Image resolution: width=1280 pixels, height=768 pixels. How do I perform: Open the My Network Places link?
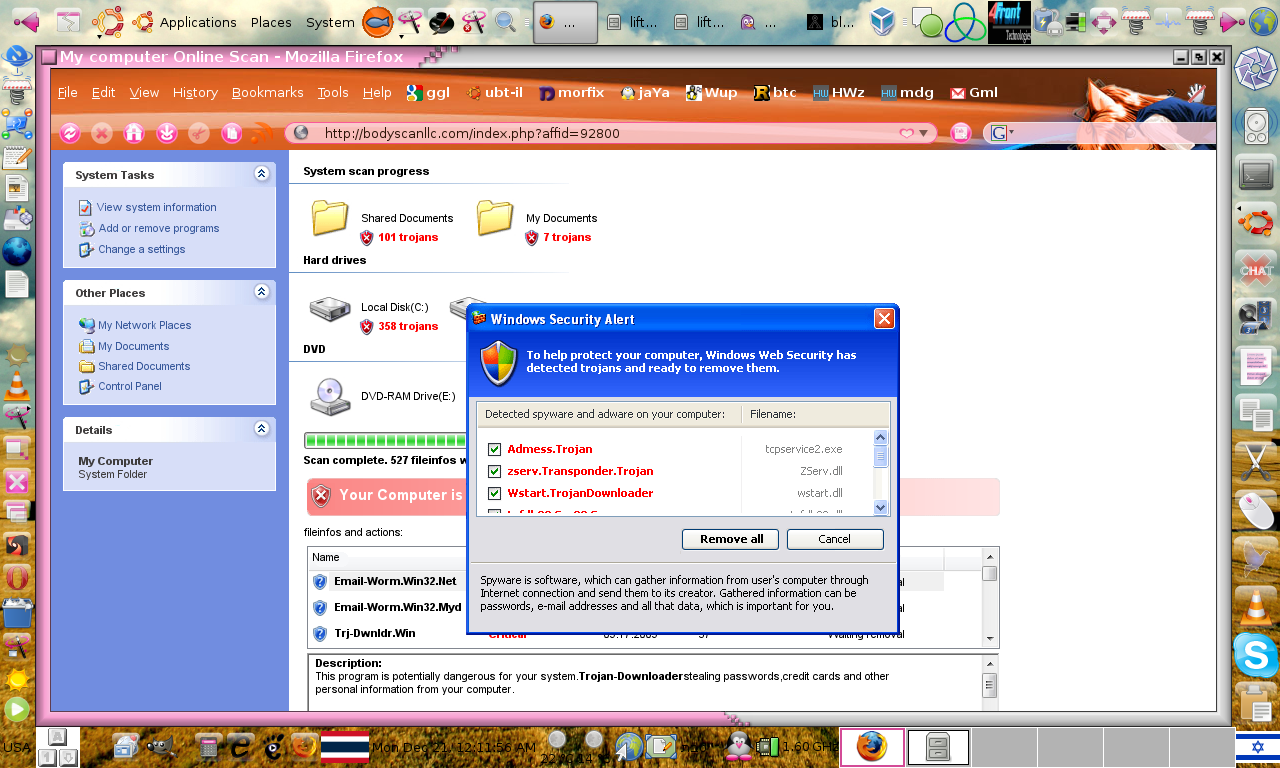[144, 325]
